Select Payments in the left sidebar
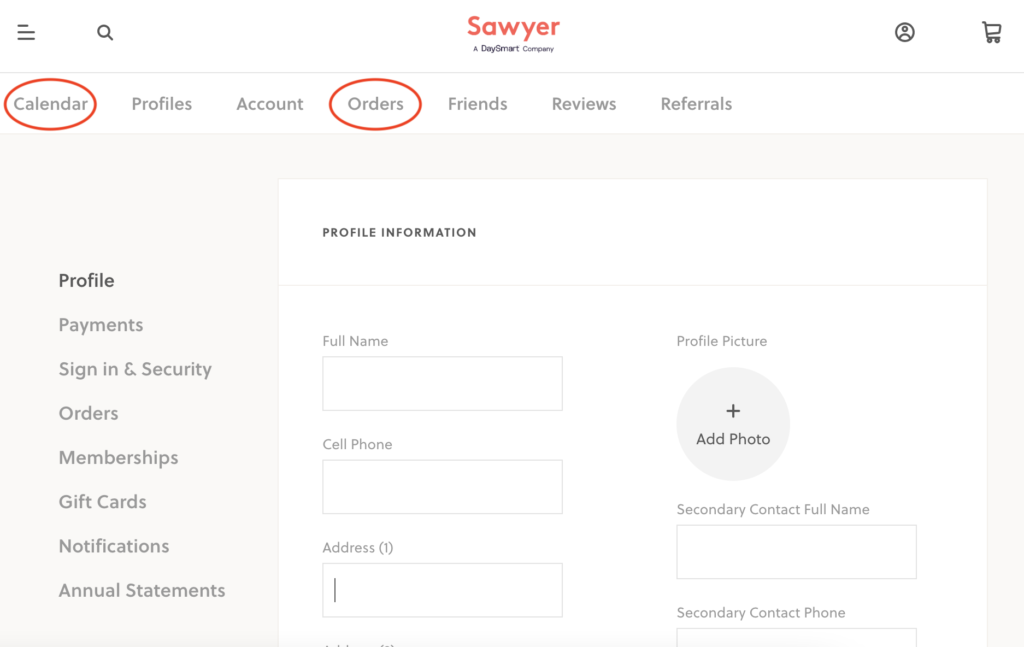1024x647 pixels. [101, 325]
